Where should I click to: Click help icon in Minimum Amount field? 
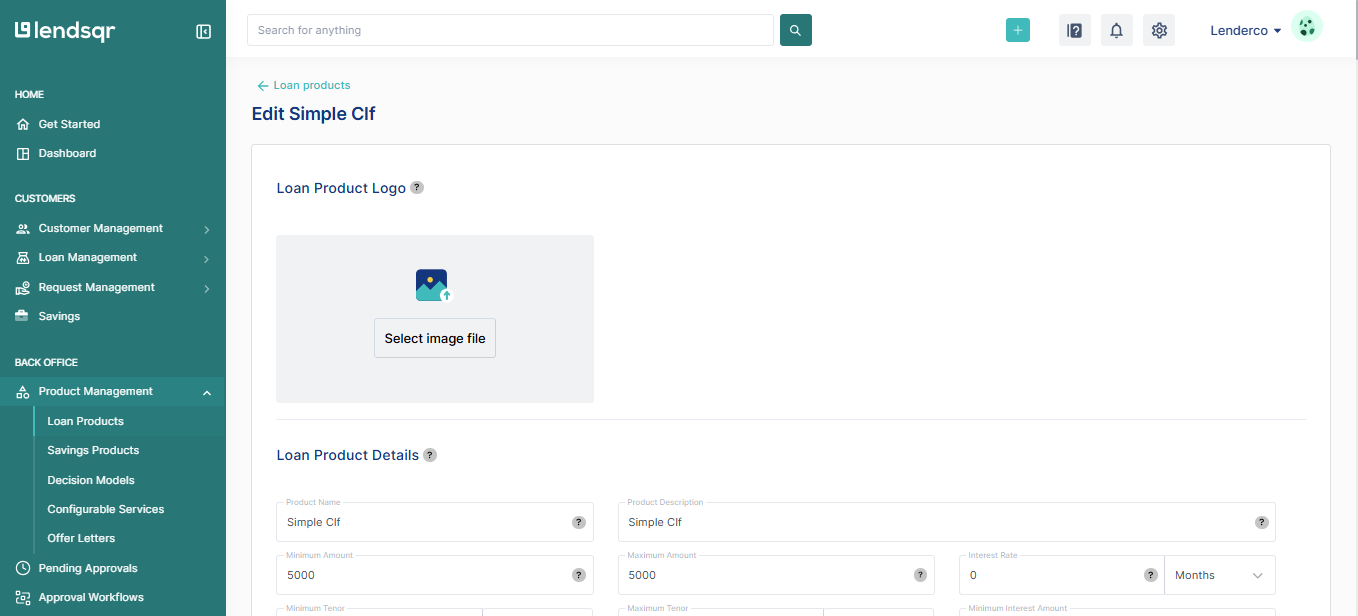click(578, 575)
